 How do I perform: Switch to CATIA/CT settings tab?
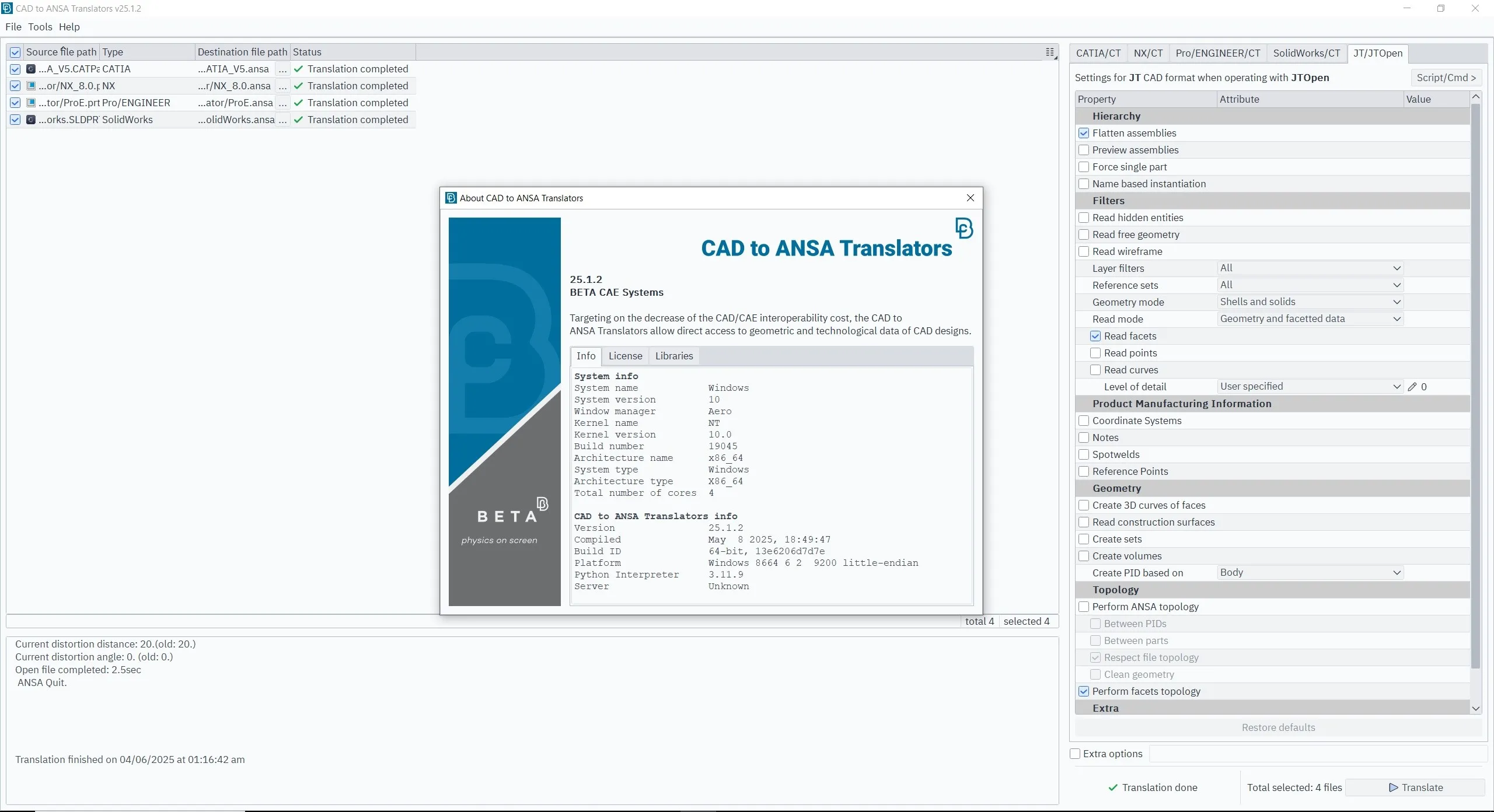[1098, 53]
